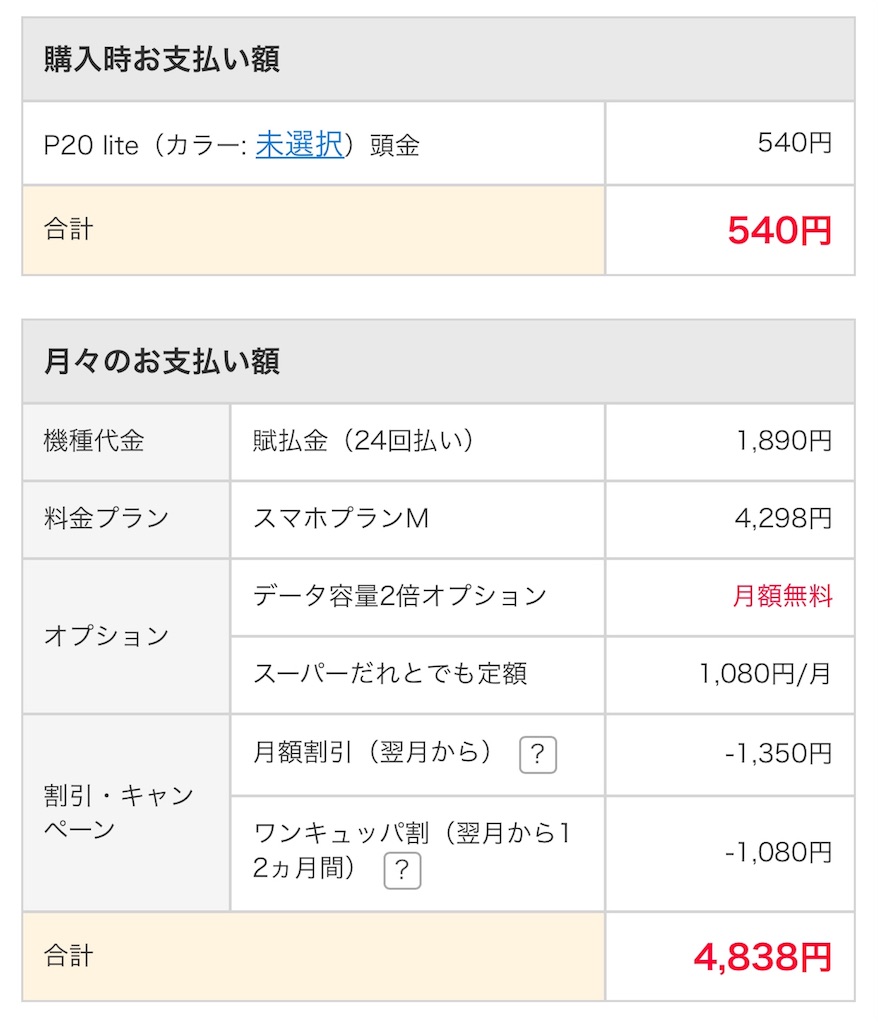Screen dimensions: 878x1024
Task: Open the 未選択 color selection link
Action: click(x=299, y=144)
